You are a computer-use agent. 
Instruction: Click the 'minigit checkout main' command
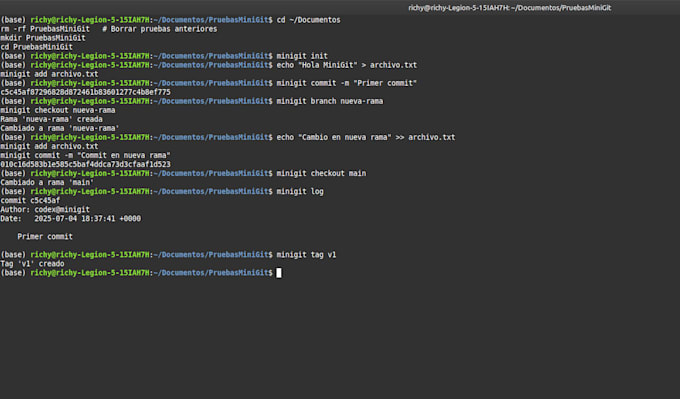tap(321, 173)
